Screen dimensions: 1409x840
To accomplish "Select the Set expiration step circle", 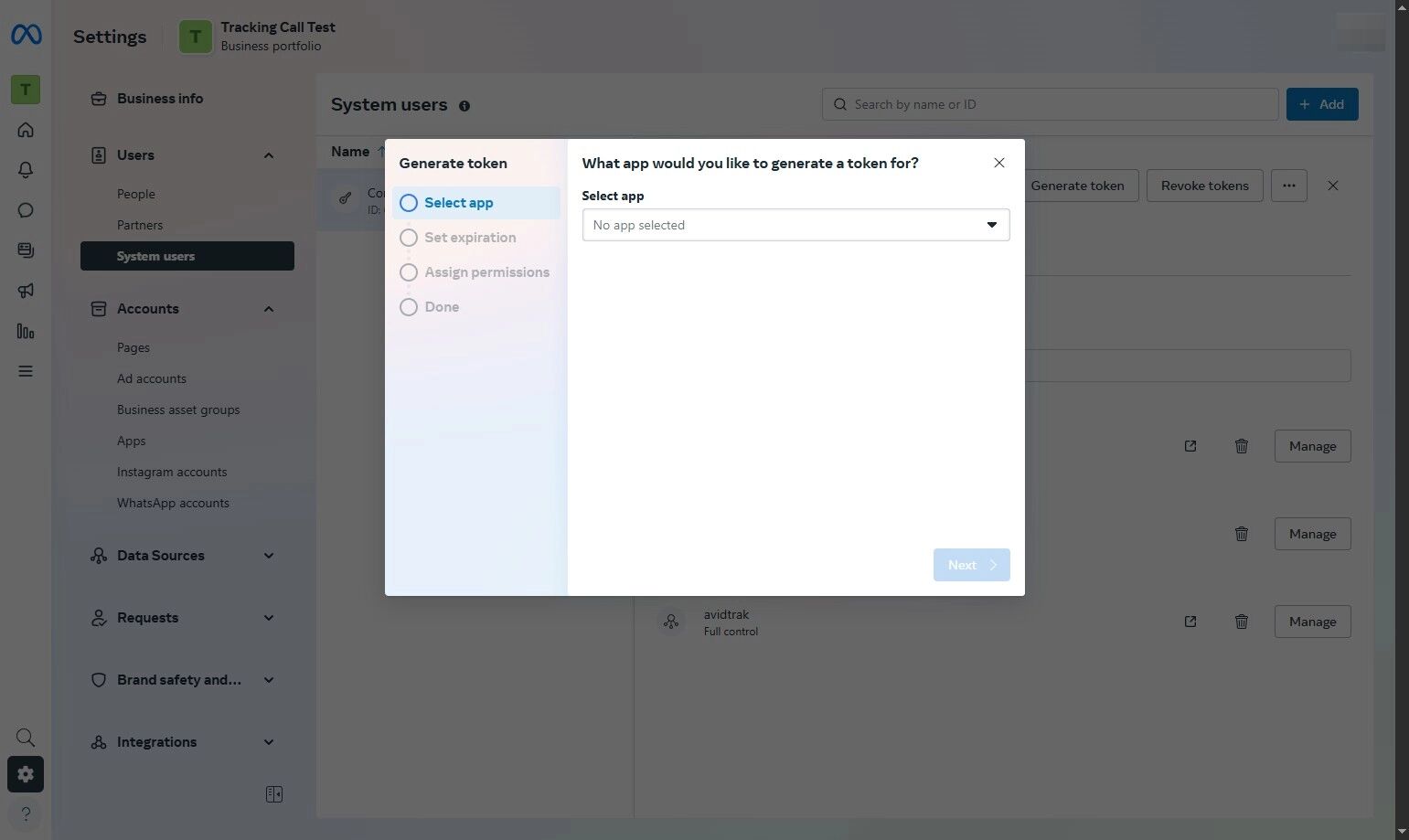I will (x=408, y=237).
